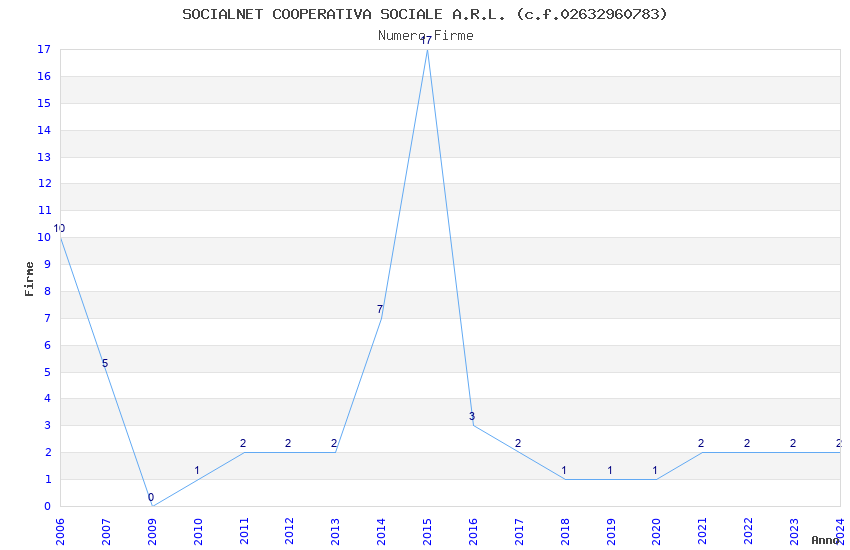Click the y-axis tick value 11
Image resolution: width=850 pixels, height=550 pixels.
44,210
